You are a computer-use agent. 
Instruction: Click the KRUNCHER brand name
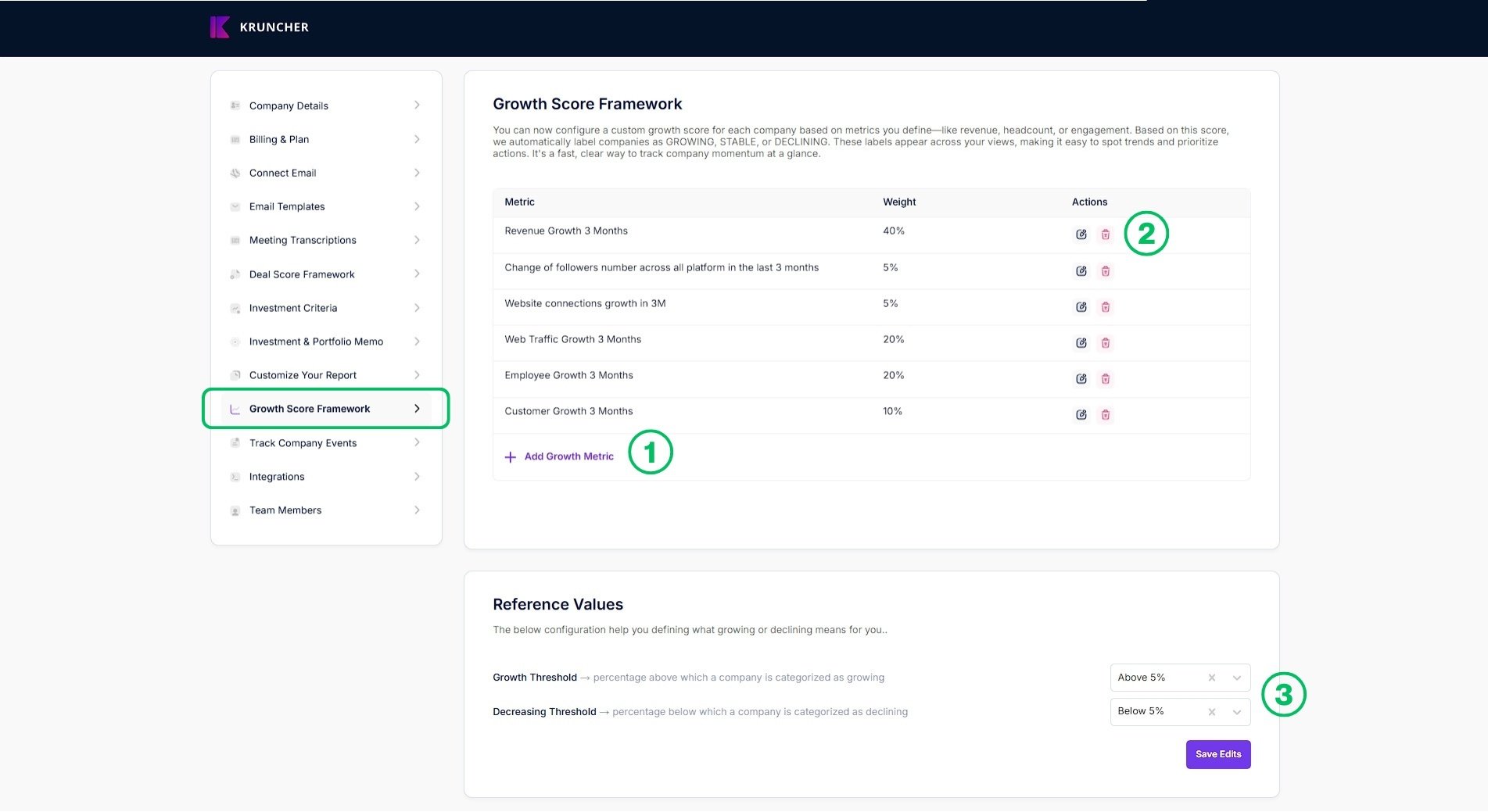[x=274, y=27]
